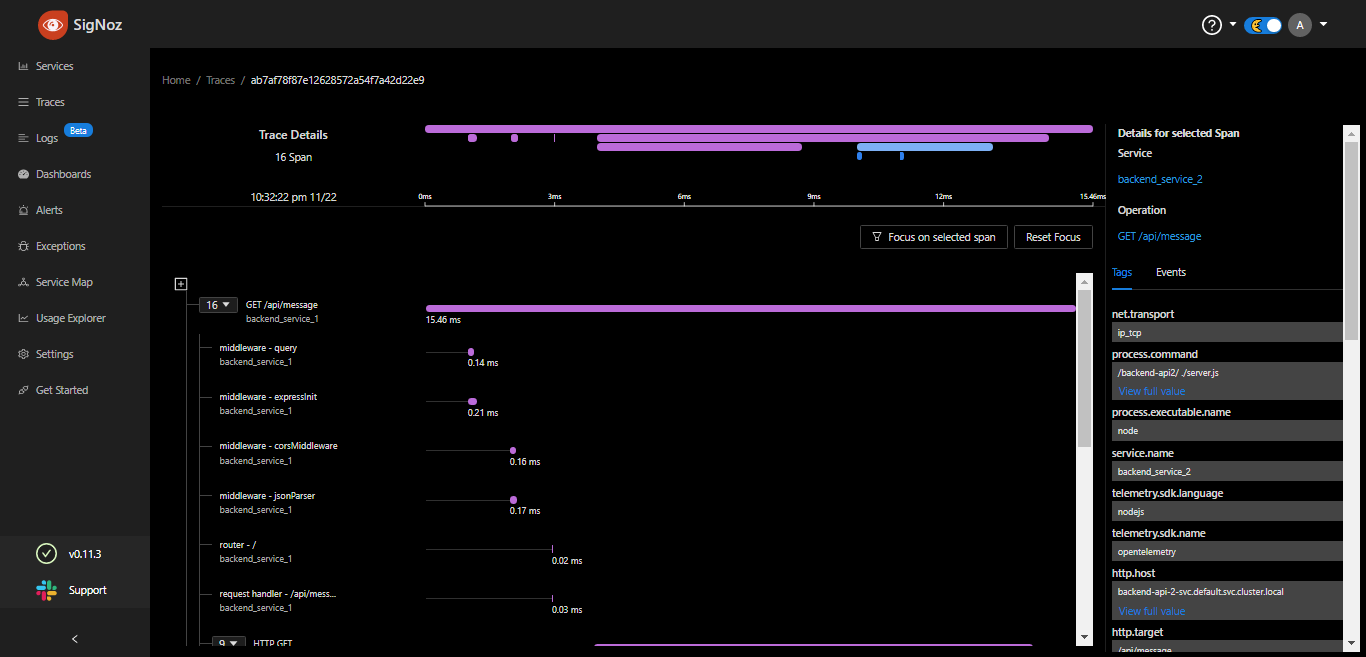1366x657 pixels.
Task: Click the Focus on selected span button
Action: point(933,237)
